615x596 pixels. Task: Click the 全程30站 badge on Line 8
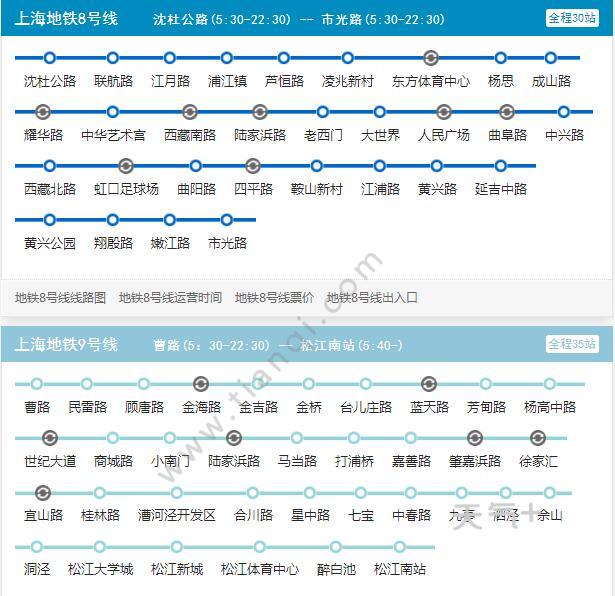572,19
